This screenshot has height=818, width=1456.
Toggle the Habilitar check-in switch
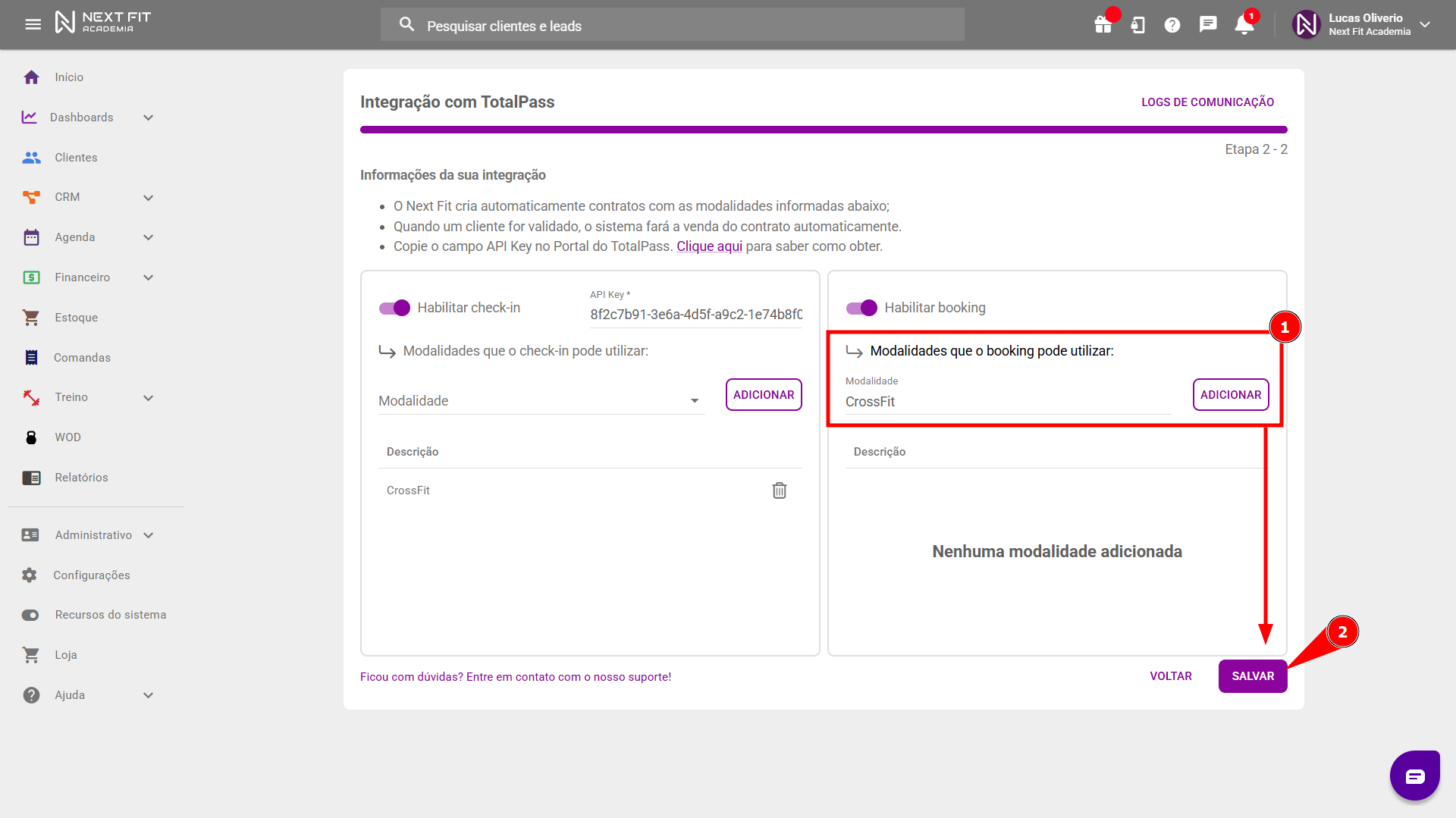pos(394,308)
